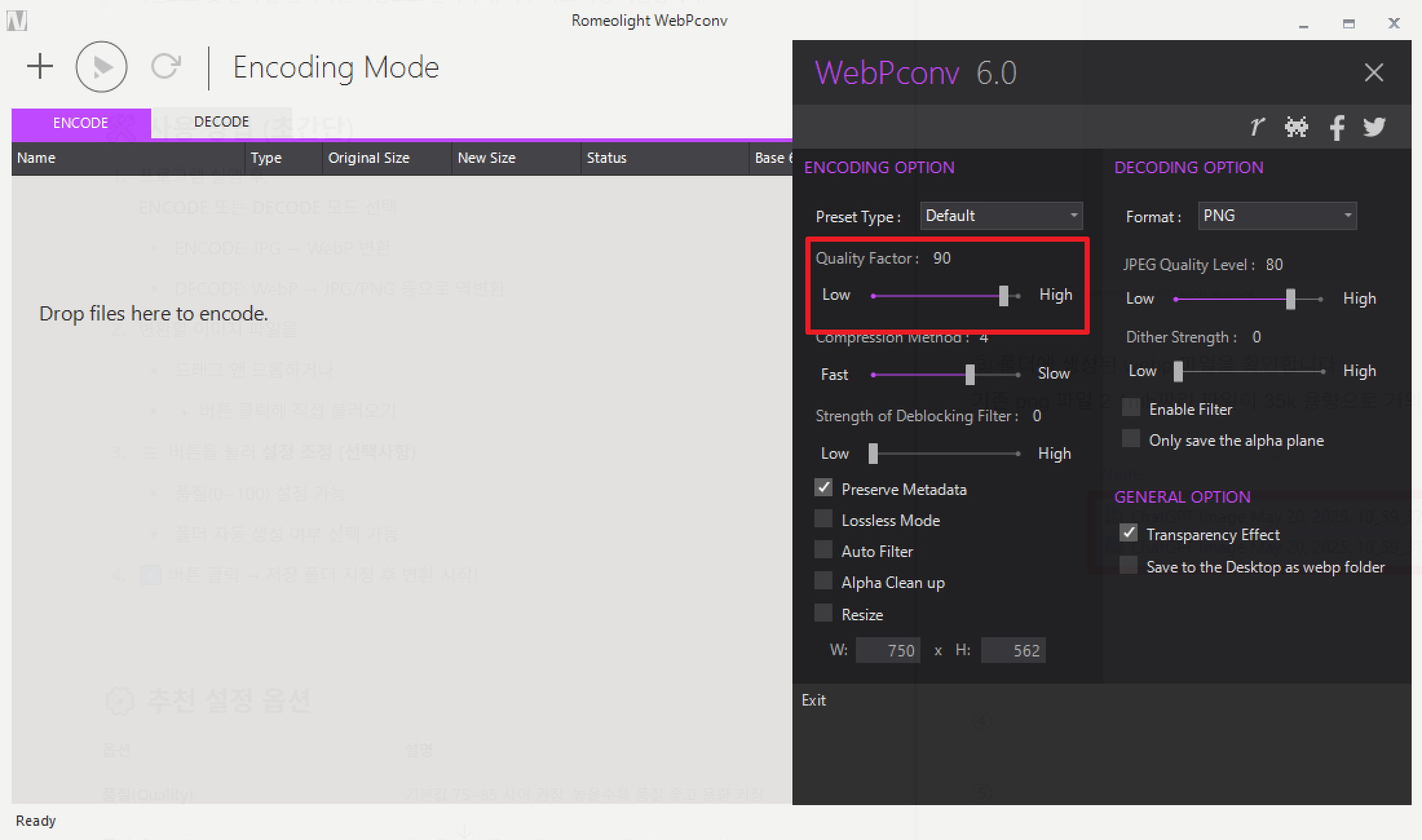1422x840 pixels.
Task: Click the resize width input field
Action: point(887,650)
